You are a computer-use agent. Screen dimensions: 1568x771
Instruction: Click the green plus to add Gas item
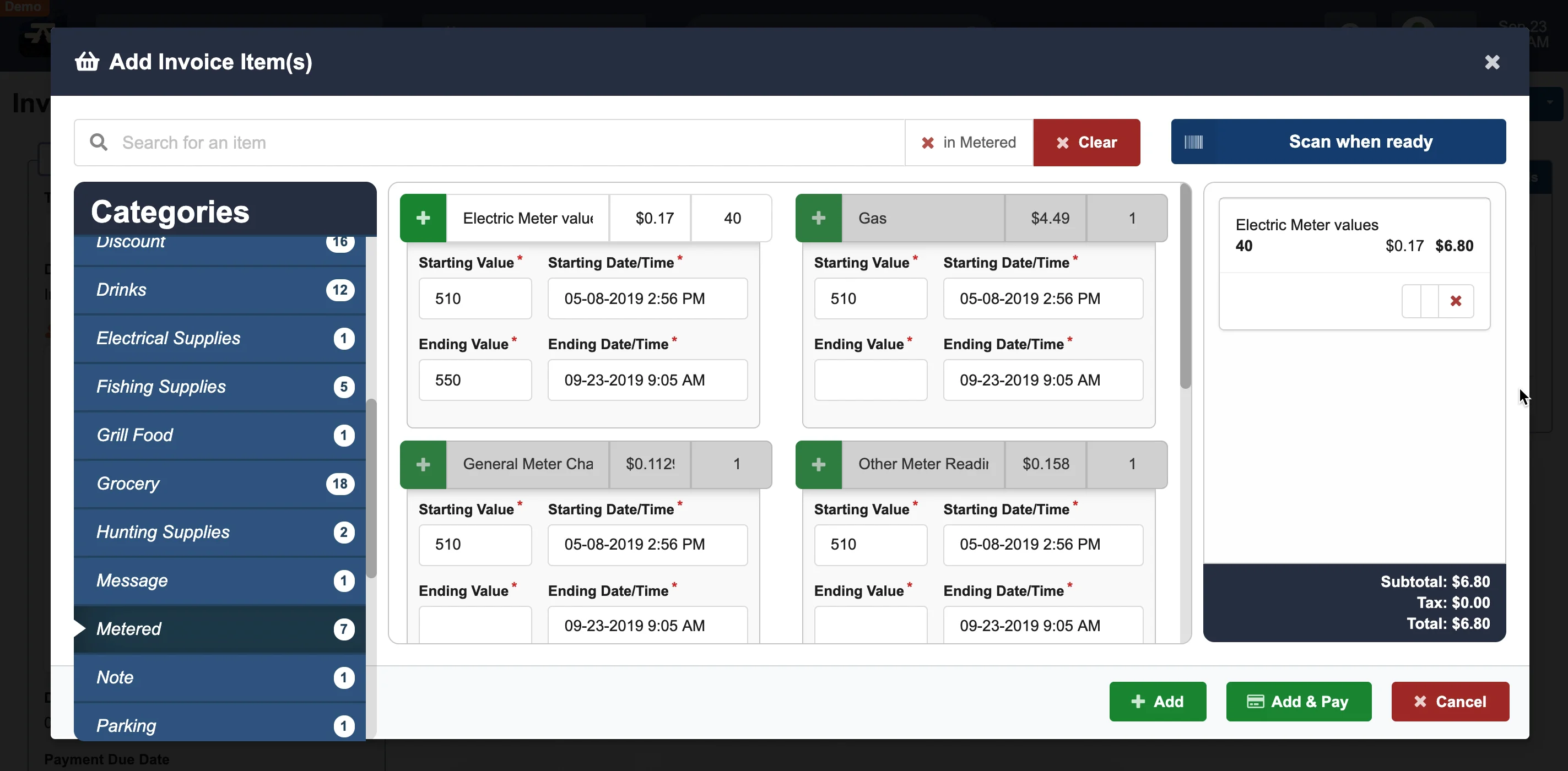818,217
